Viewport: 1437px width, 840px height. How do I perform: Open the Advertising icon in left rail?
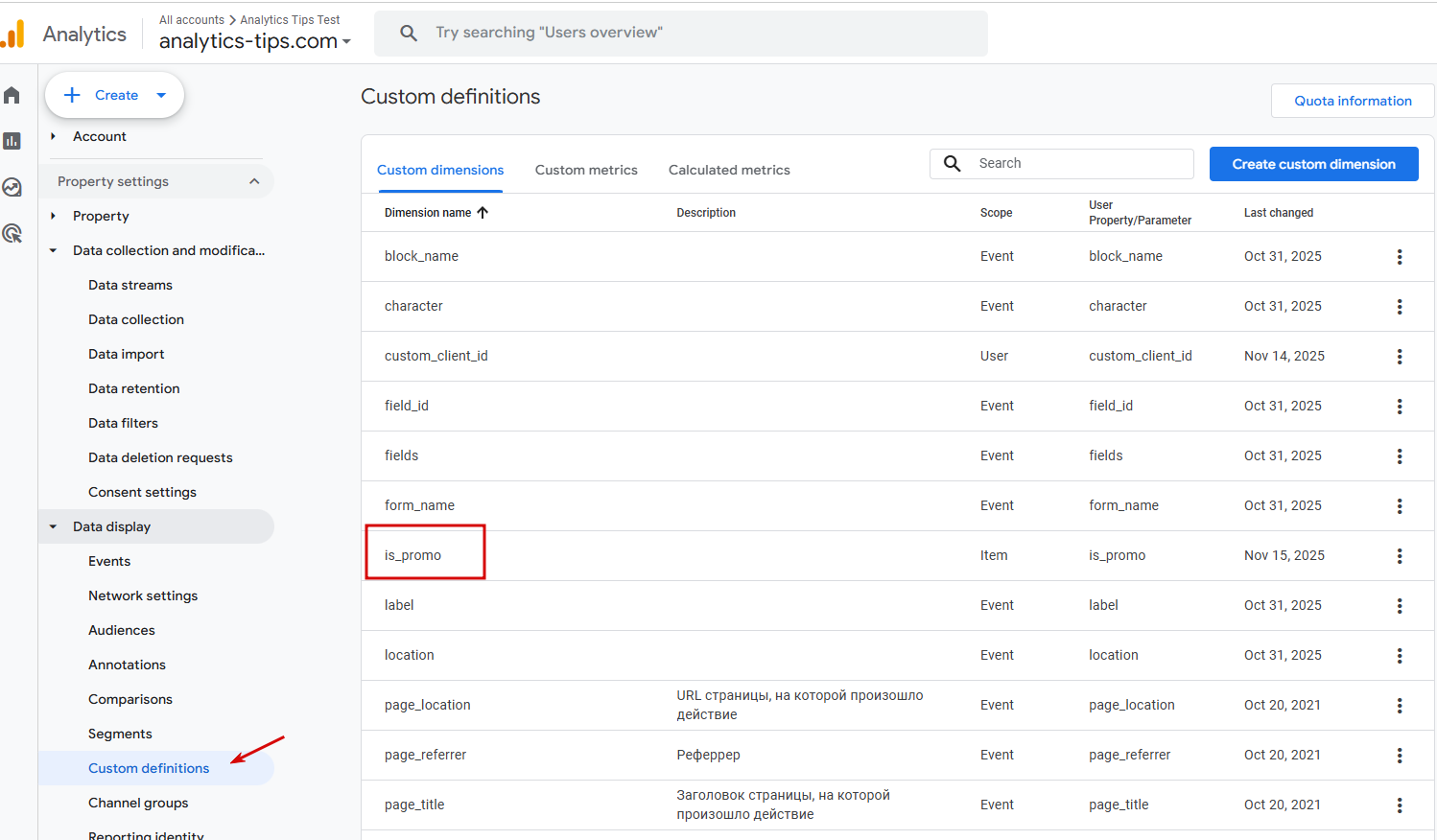(12, 233)
